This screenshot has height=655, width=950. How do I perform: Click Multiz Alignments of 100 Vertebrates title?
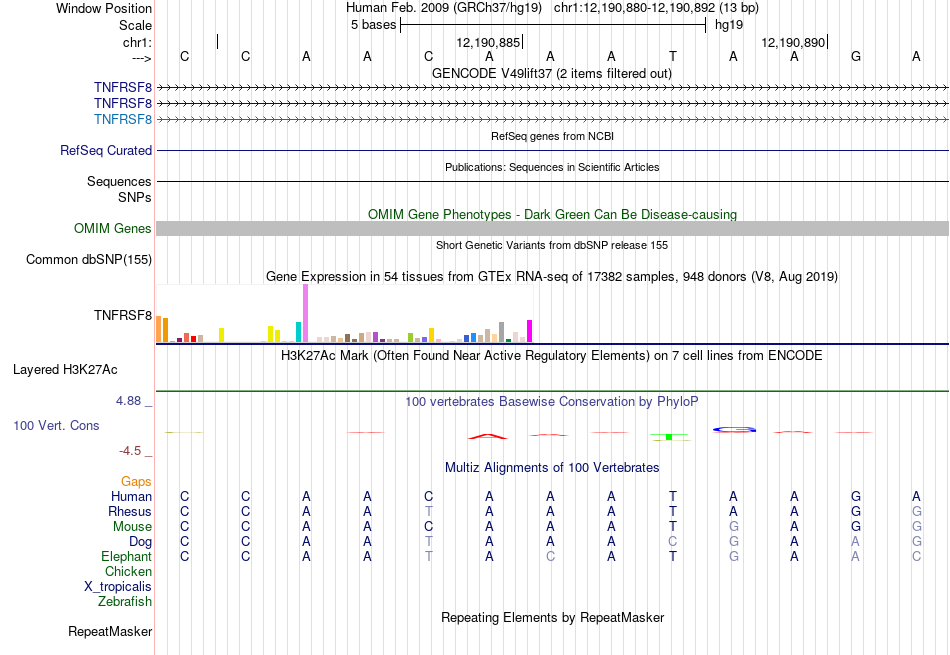[x=552, y=467]
